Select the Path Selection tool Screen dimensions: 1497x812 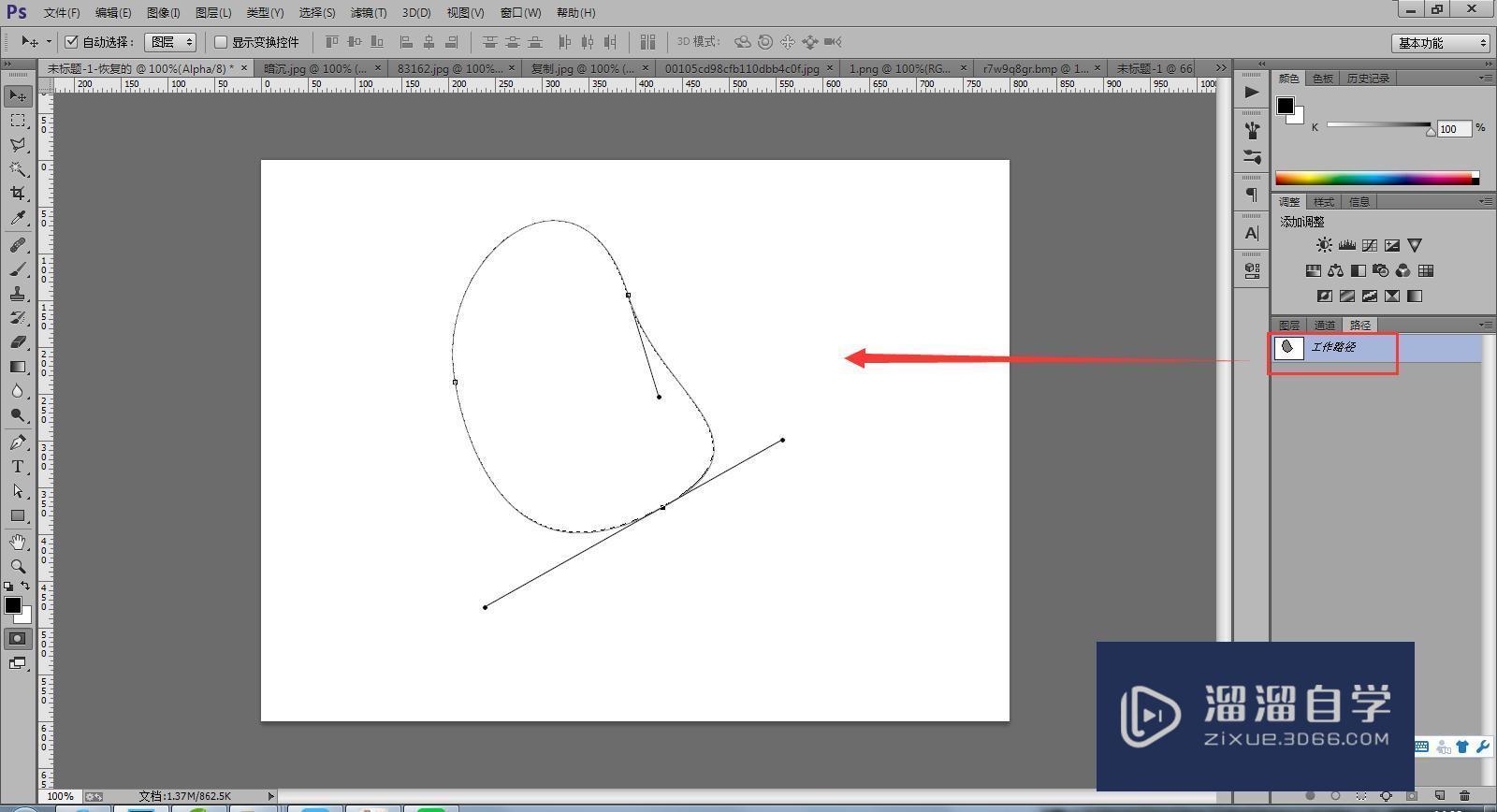[18, 491]
